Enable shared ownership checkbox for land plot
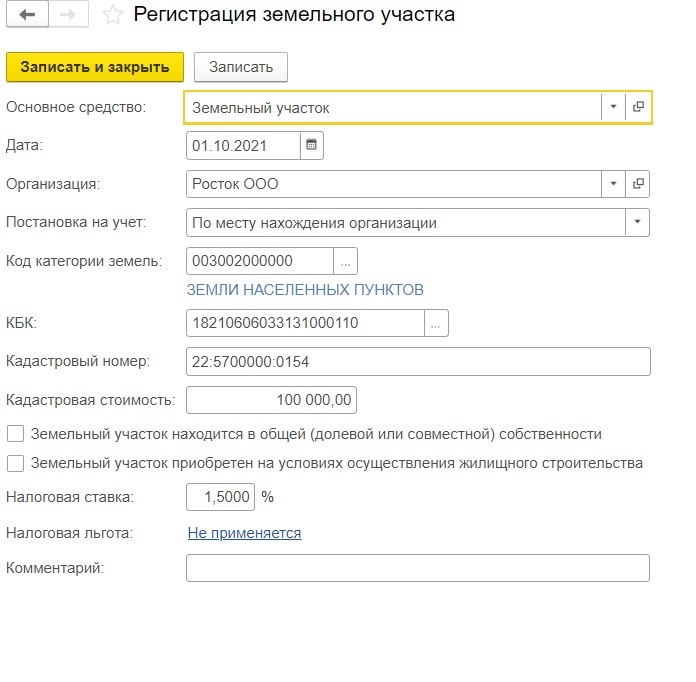The image size is (696, 682). point(16,434)
